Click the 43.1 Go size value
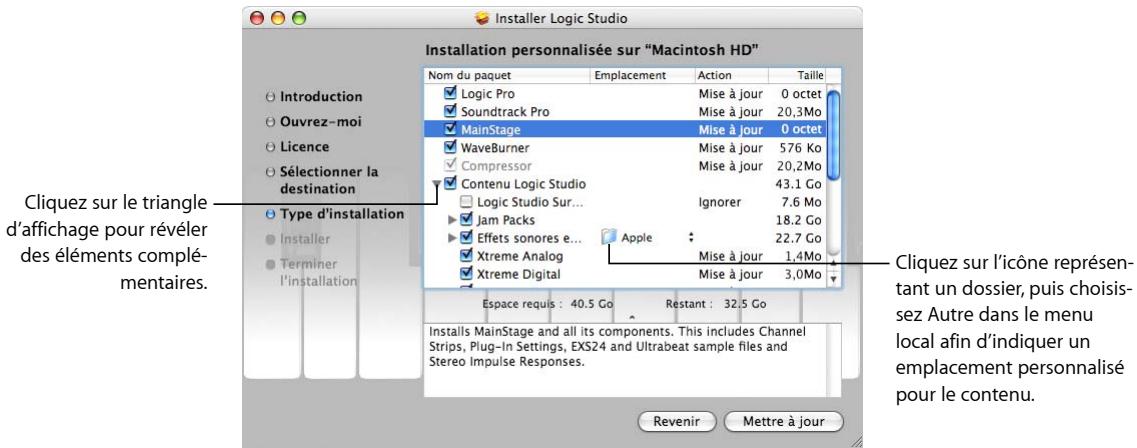 (798, 184)
